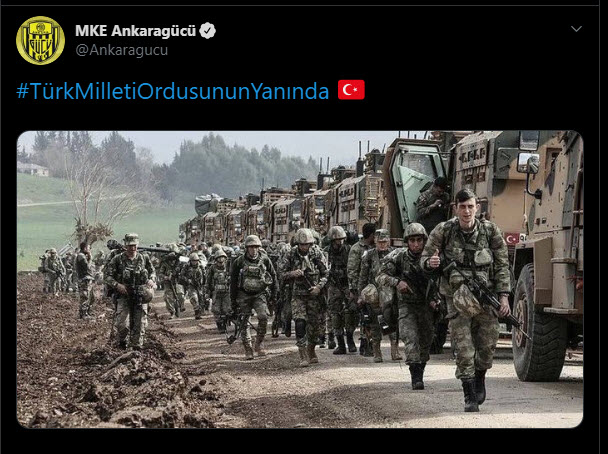This screenshot has height=454, width=608.
Task: Click the plowed dirt mound in photo
Action: pyautogui.click(x=97, y=372)
